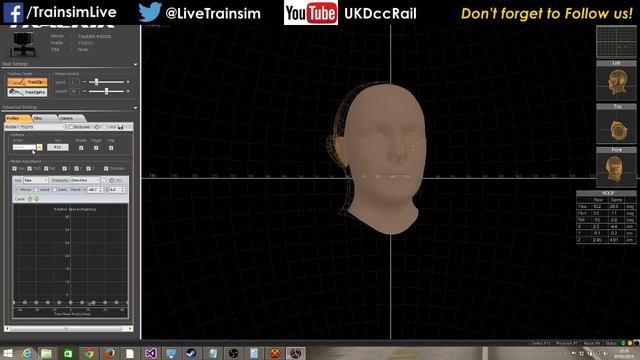This screenshot has height=360, width=640.
Task: Select the TrackClip tracking target button
Action: (27, 82)
